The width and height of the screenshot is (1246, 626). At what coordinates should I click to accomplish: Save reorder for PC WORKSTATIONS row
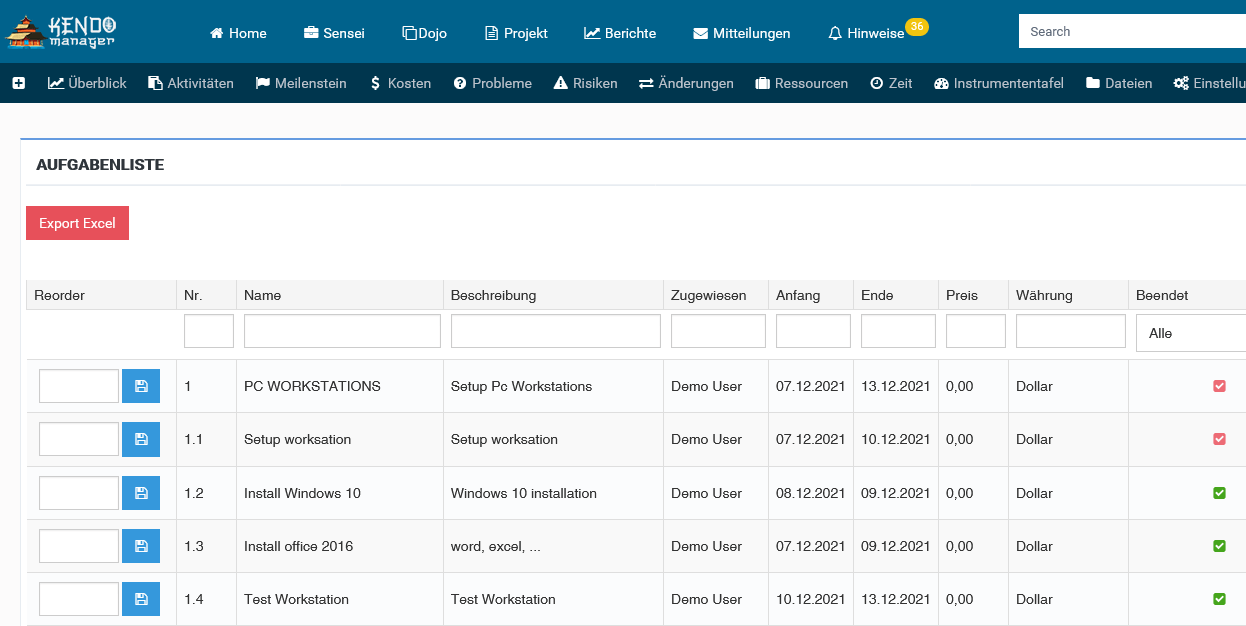[141, 386]
